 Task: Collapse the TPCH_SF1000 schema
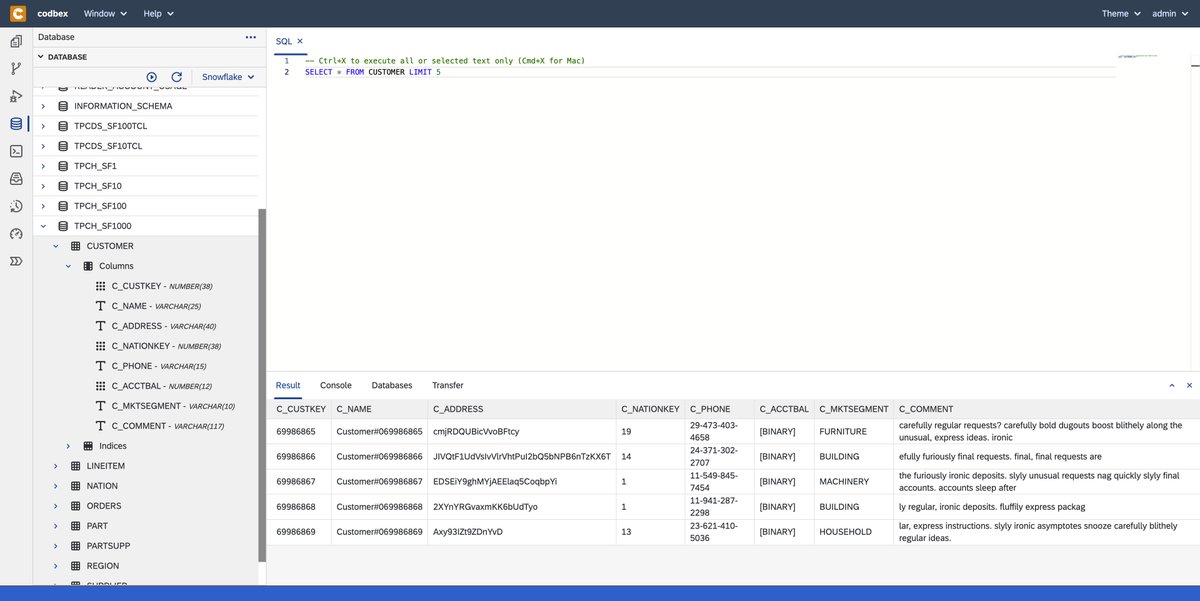click(43, 226)
